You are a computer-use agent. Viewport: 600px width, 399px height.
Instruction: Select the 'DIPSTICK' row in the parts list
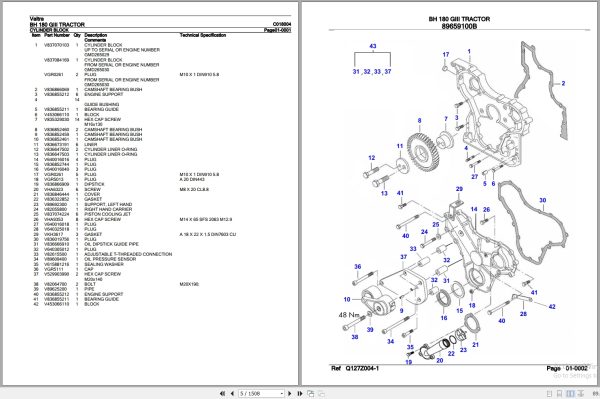pos(134,184)
